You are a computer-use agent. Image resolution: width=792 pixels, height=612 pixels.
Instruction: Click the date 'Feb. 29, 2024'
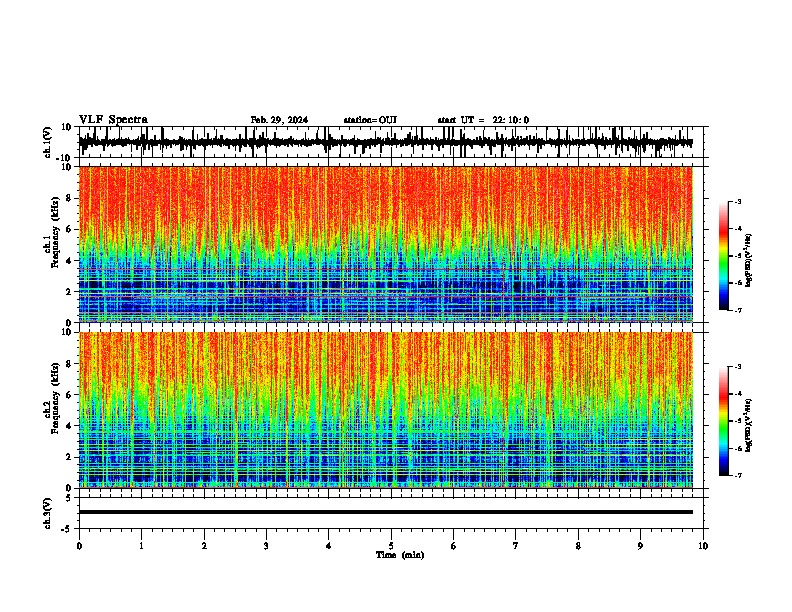tap(279, 120)
